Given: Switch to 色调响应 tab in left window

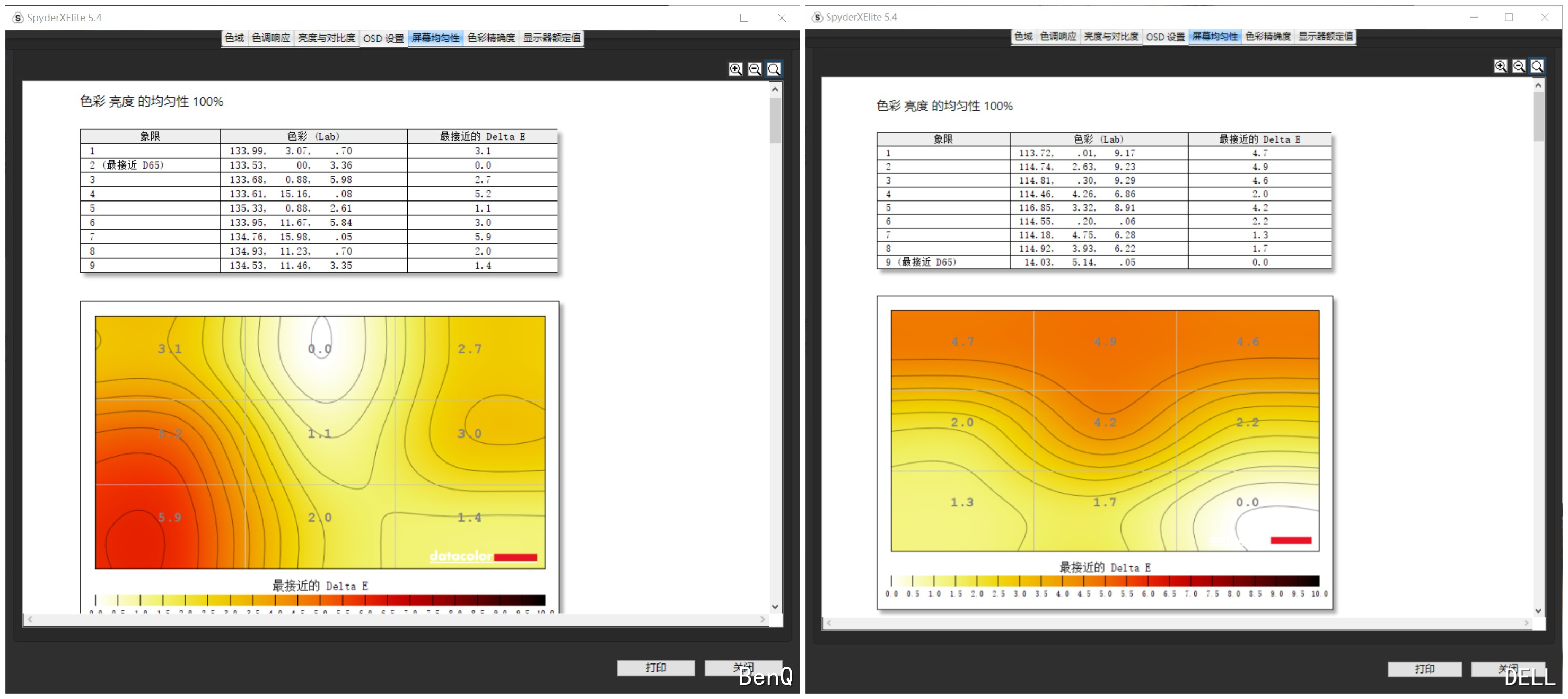Looking at the screenshot, I should click(271, 38).
